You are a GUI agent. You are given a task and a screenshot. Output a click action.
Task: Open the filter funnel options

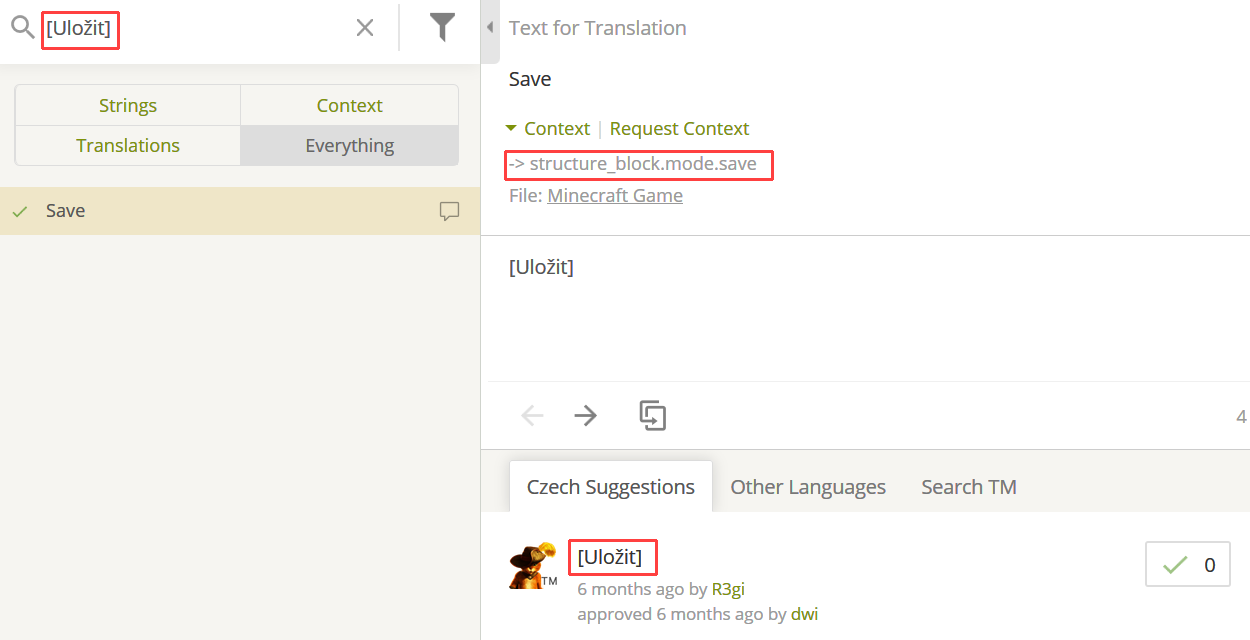click(442, 27)
